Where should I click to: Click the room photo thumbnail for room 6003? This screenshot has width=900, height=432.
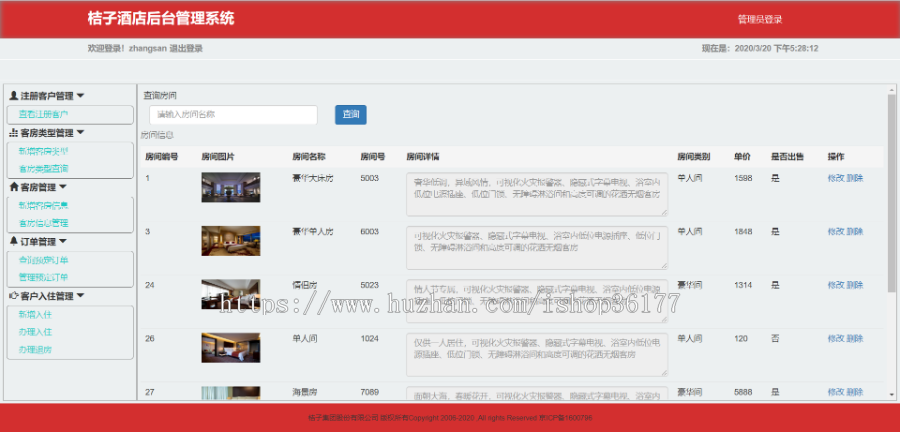coord(231,240)
